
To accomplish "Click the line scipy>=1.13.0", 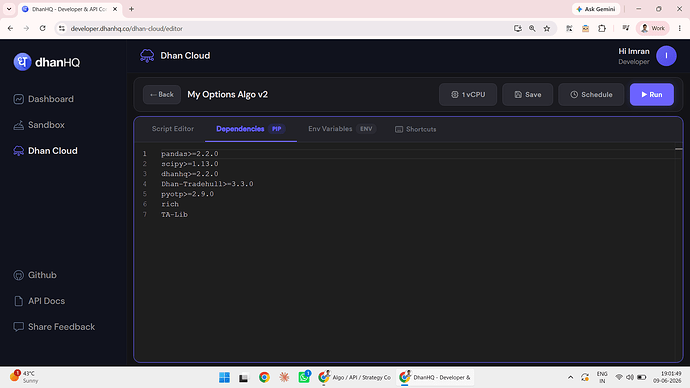I will 190,164.
